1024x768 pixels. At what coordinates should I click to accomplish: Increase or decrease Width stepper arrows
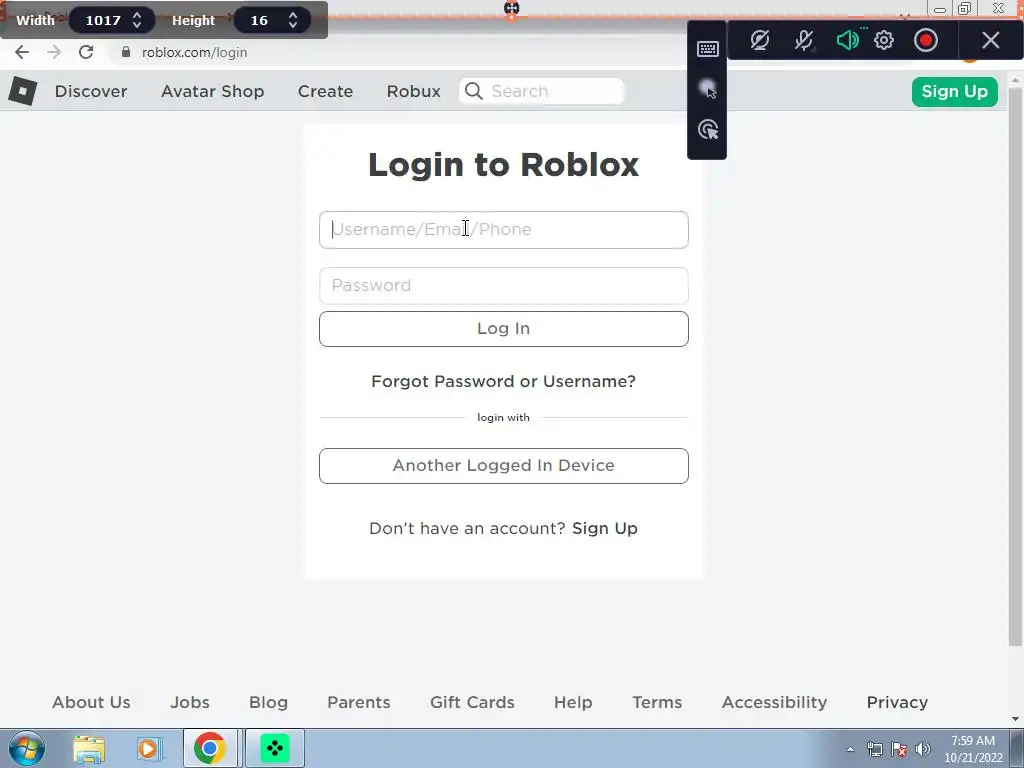pos(137,20)
